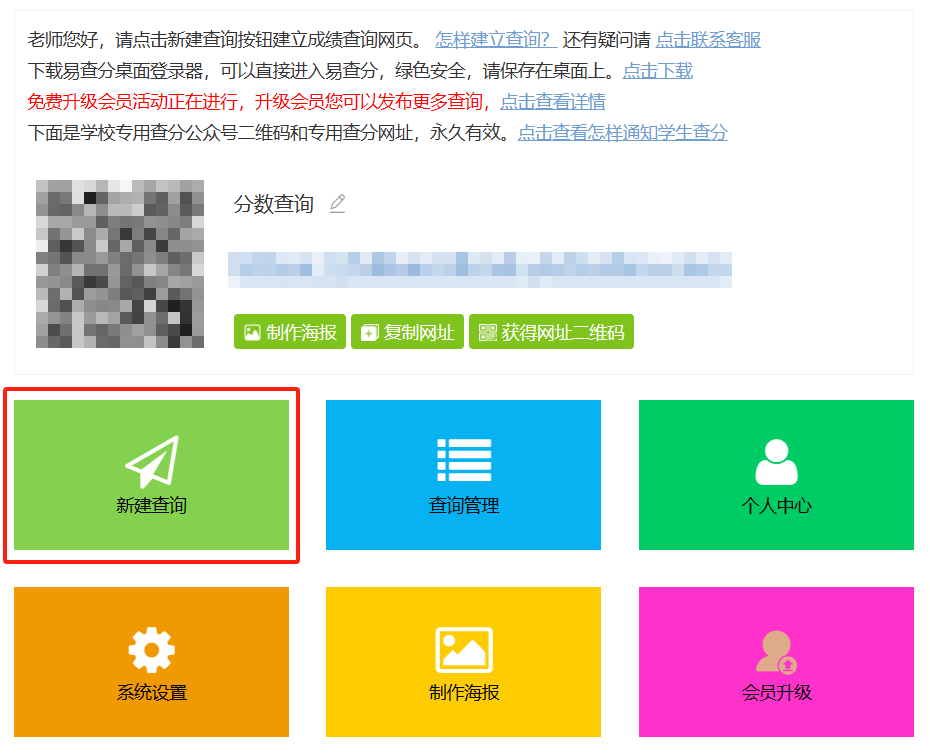Open the 点击联系客服 link

coord(708,40)
